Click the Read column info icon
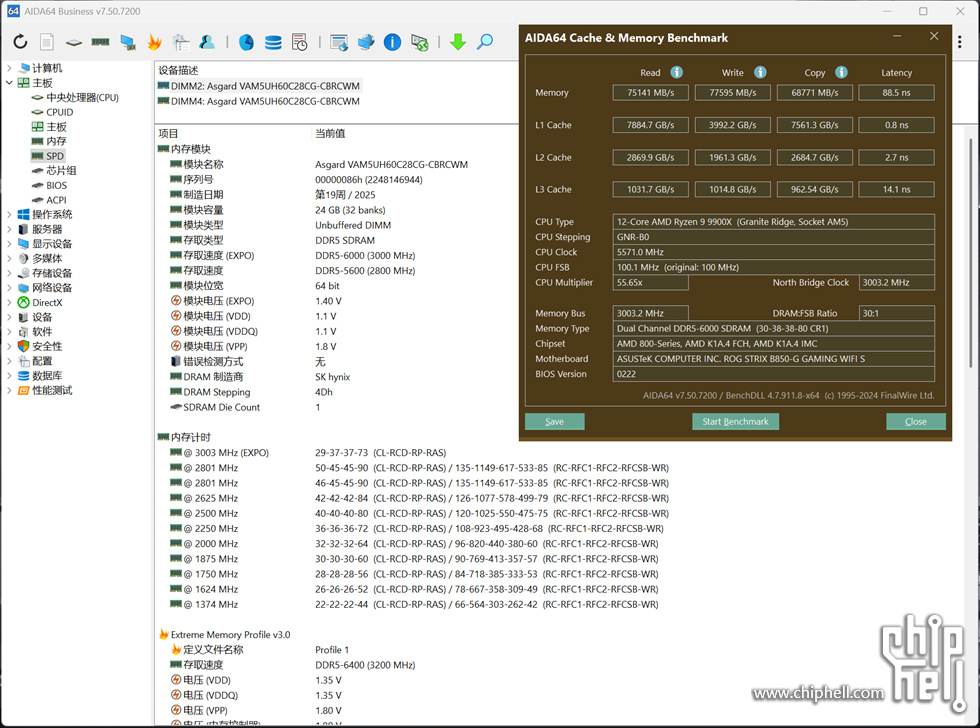The width and height of the screenshot is (980, 728). click(x=677, y=72)
